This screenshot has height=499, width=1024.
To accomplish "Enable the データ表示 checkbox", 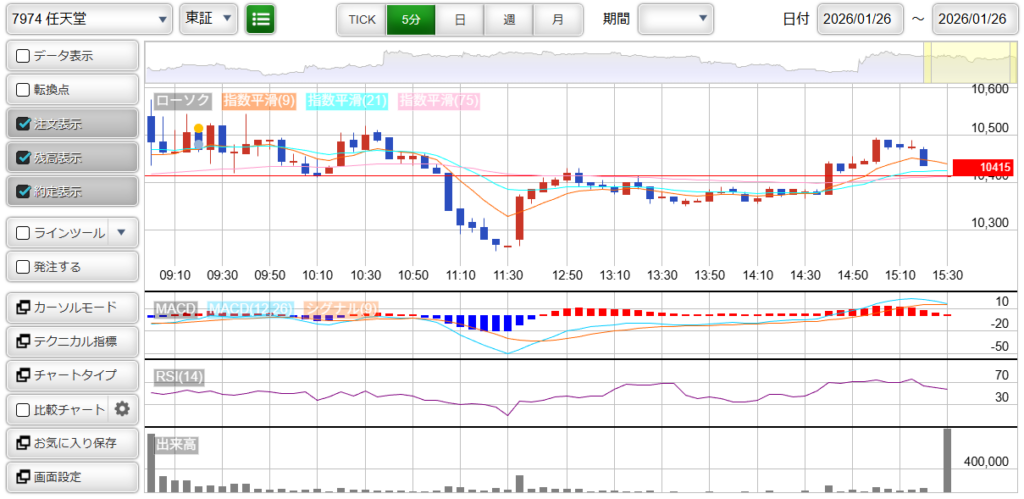I will 24,56.
